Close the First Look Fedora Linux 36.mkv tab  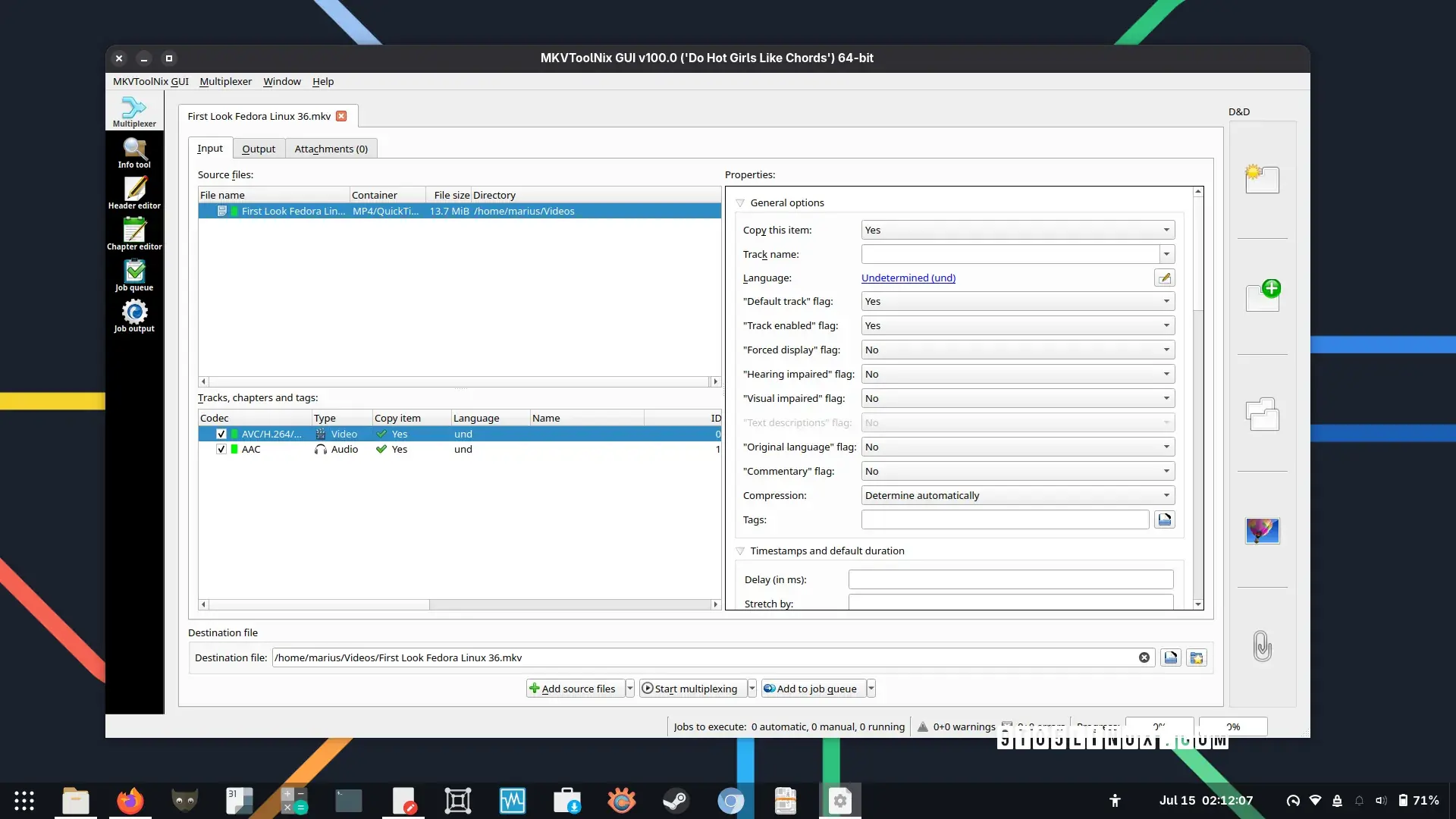click(341, 116)
